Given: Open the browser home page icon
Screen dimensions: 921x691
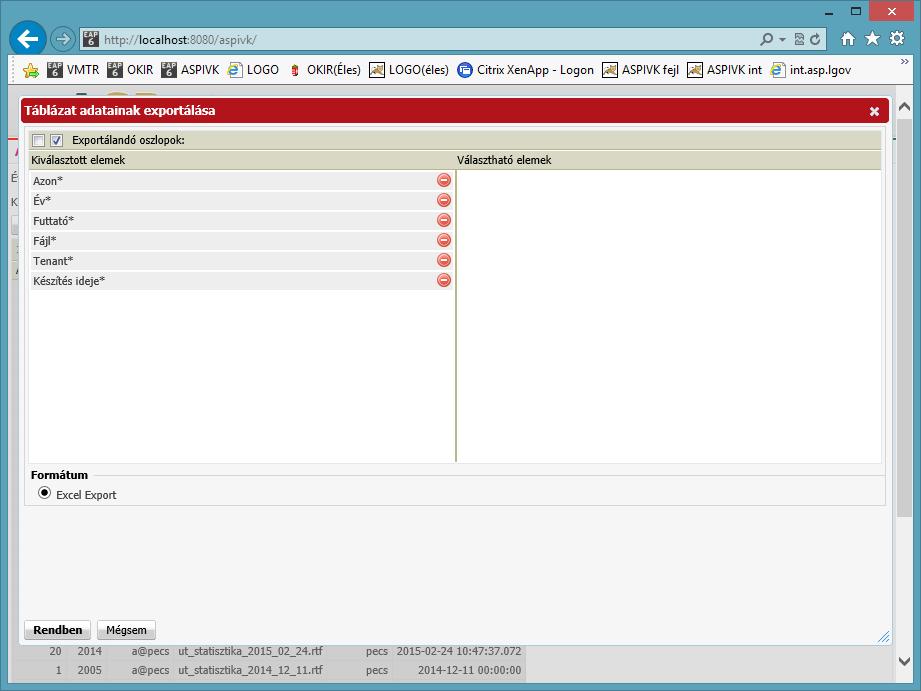Looking at the screenshot, I should point(848,39).
